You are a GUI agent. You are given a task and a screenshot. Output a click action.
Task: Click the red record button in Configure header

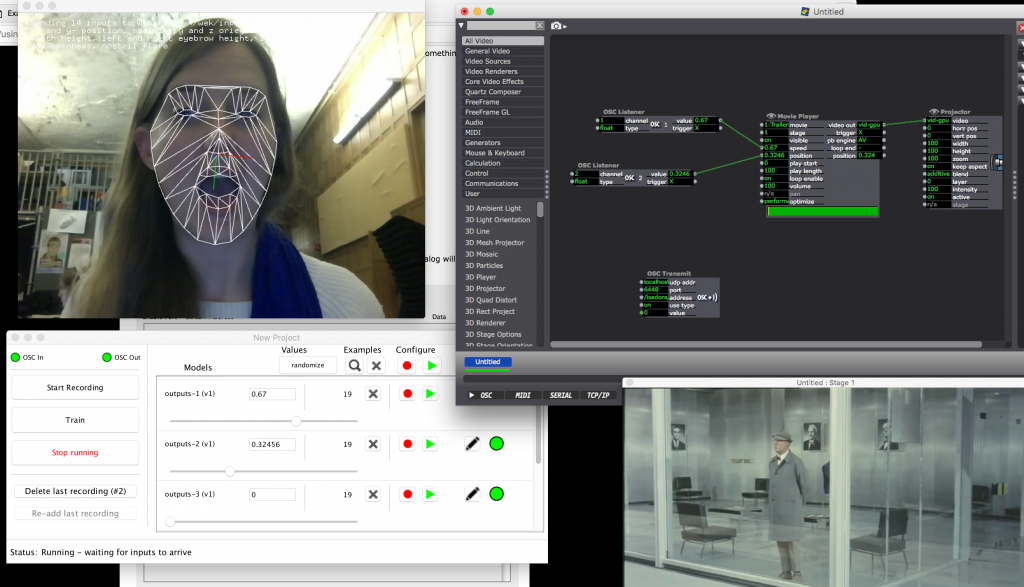click(407, 366)
